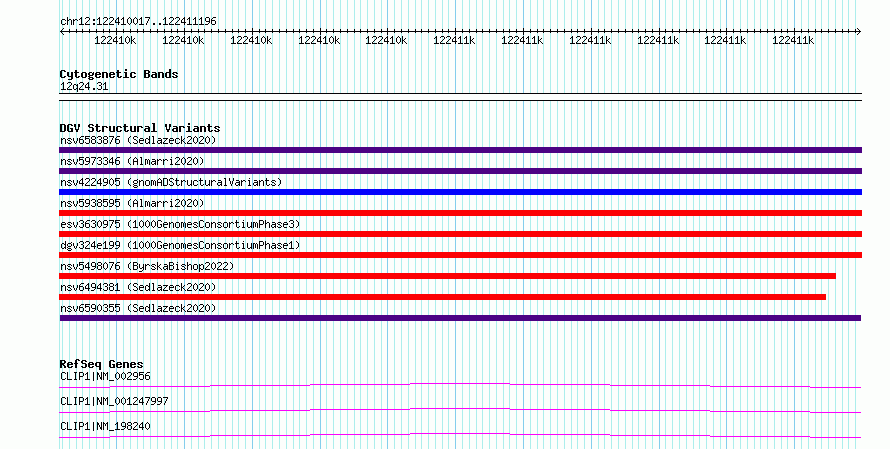Click the blue nsv4224905 variant bar
890x449 pixels.
460,192
